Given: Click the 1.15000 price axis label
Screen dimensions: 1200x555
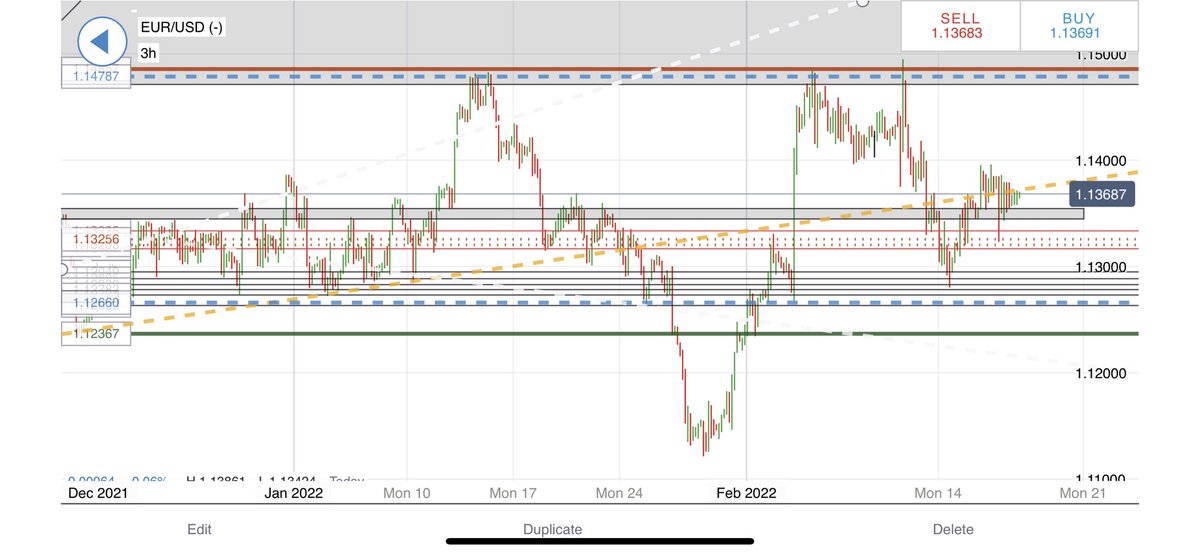Looking at the screenshot, I should click(x=1102, y=55).
